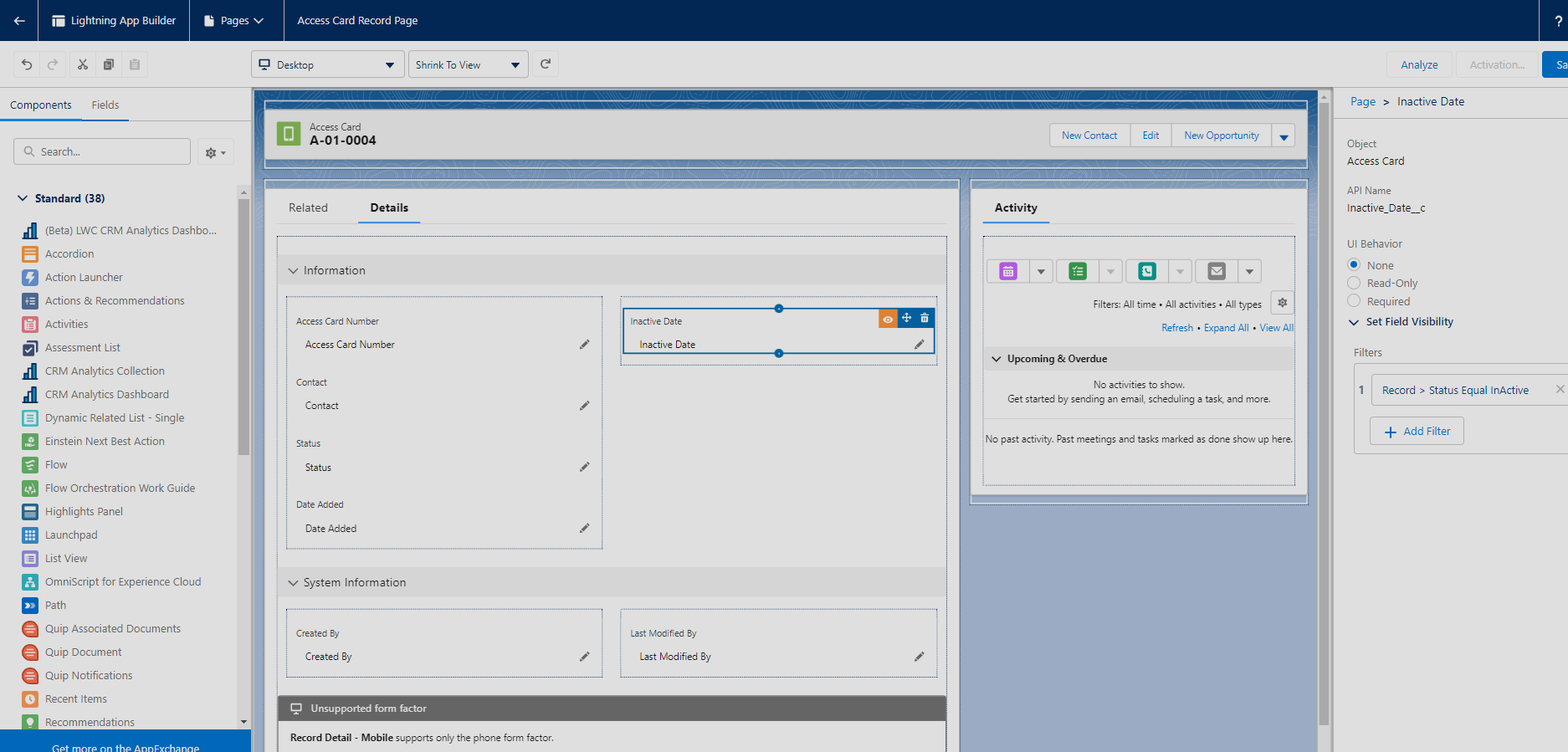Image resolution: width=1568 pixels, height=752 pixels.
Task: Collapse Upcoming & Overdue section
Action: tap(997, 359)
